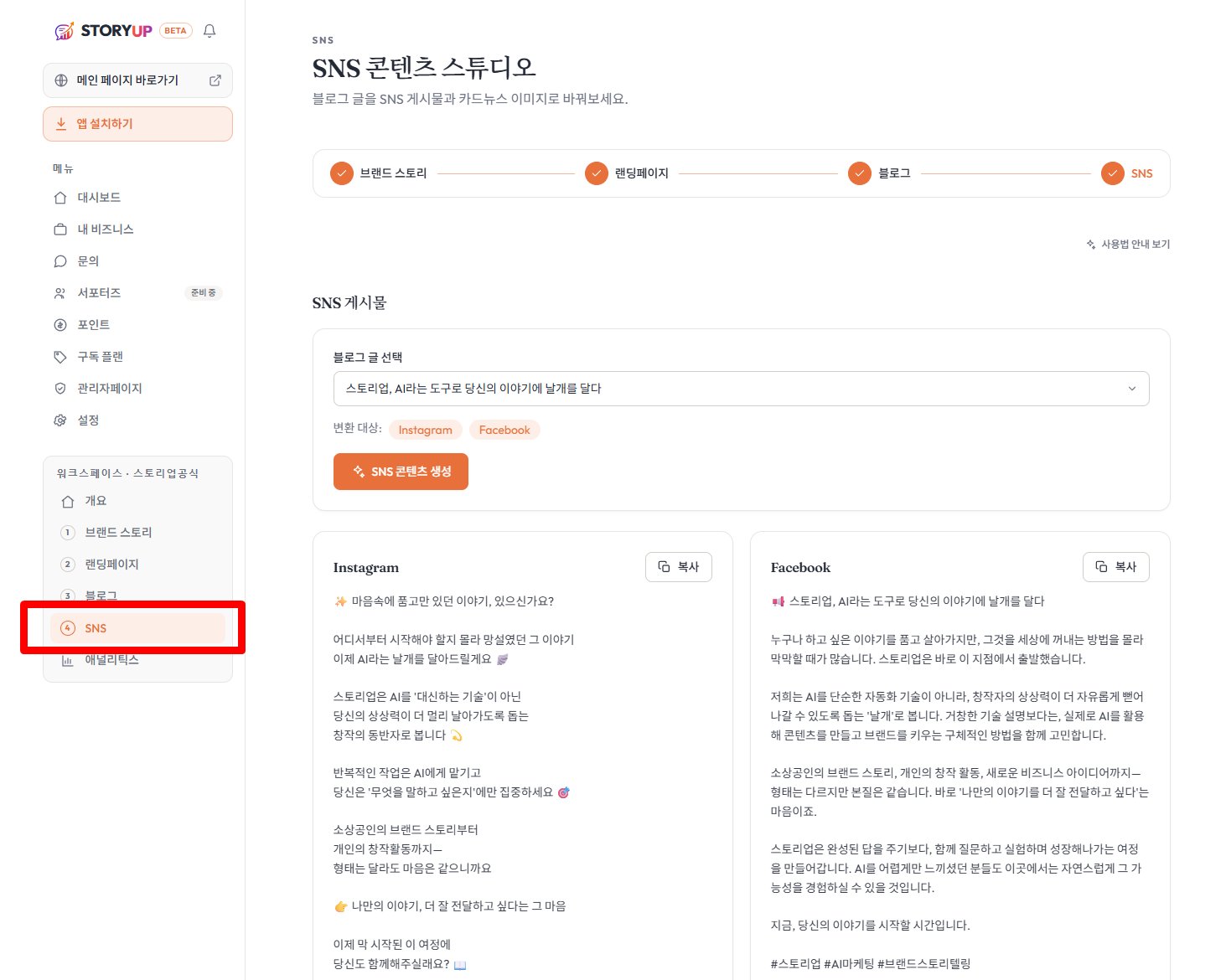Open the notification bell
1226x980 pixels.
tap(210, 31)
